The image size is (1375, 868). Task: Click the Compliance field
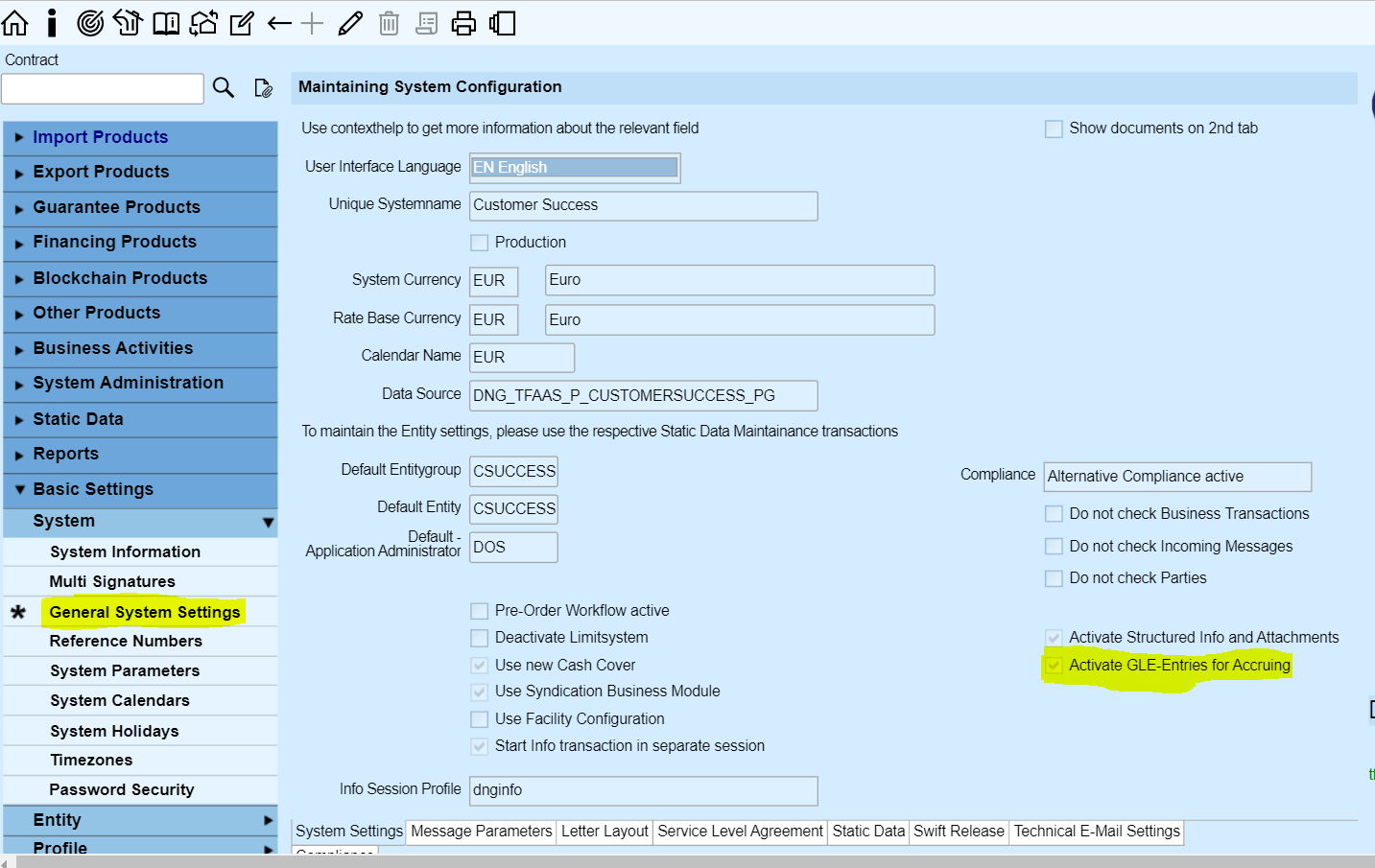pos(1177,477)
